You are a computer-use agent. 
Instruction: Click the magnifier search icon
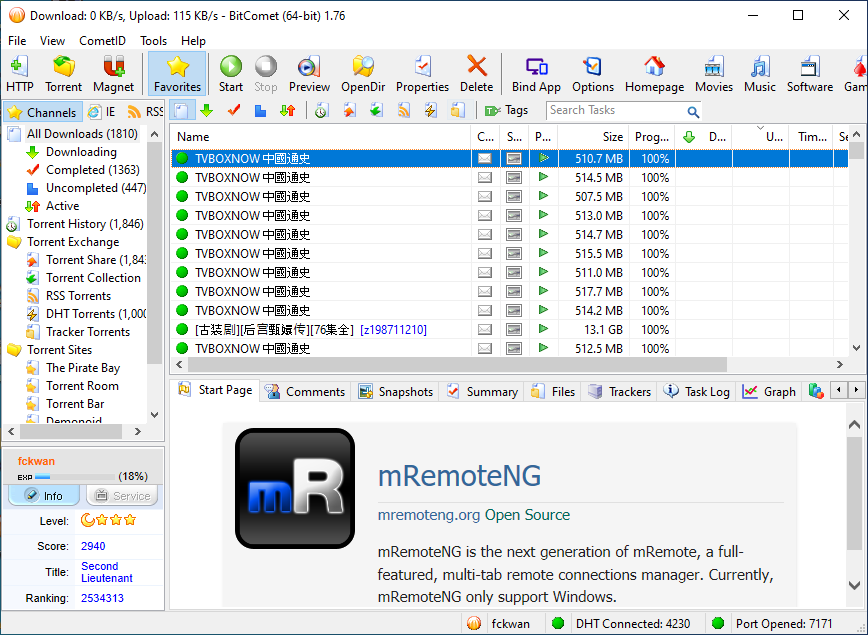pyautogui.click(x=693, y=112)
